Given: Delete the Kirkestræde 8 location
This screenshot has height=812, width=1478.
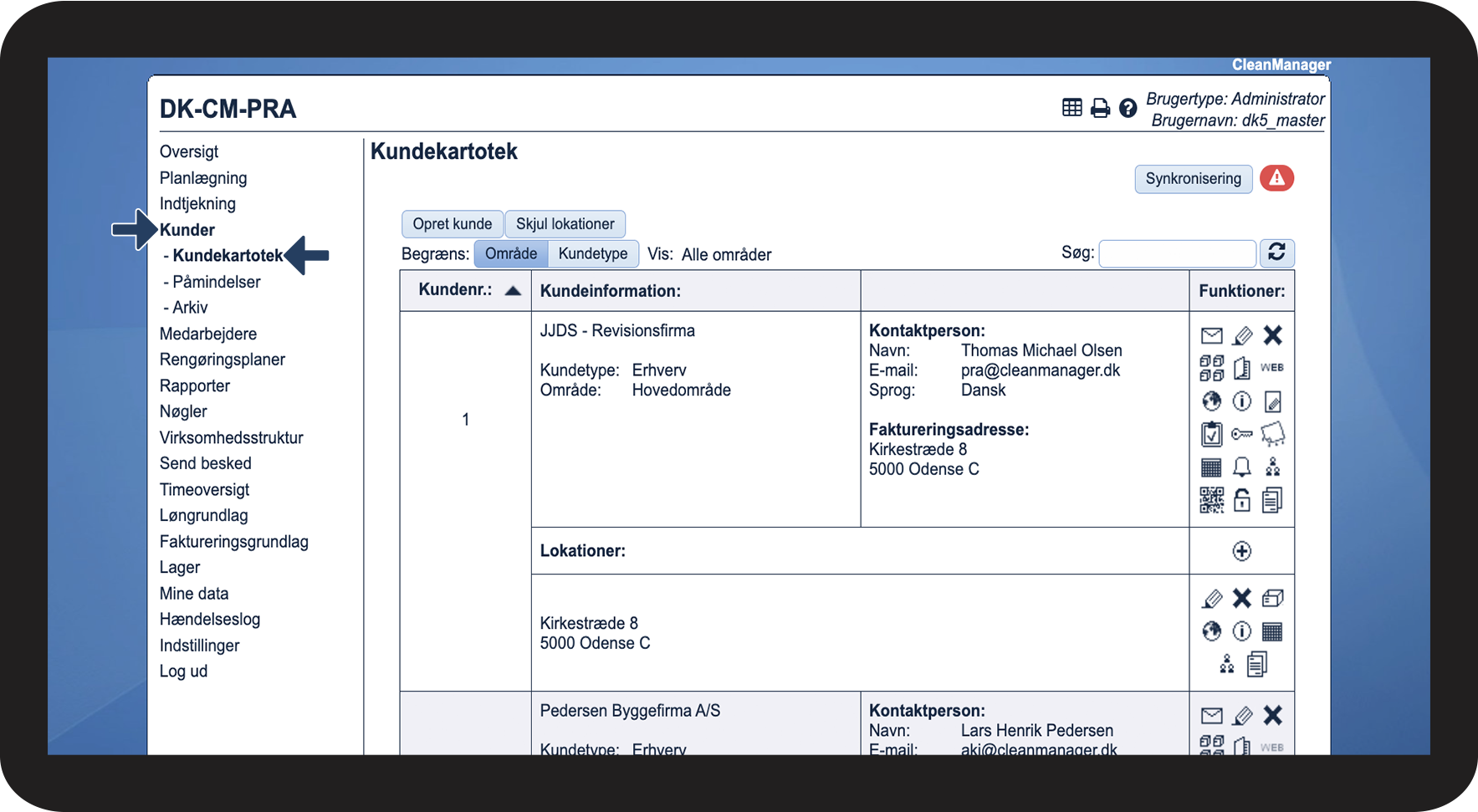Looking at the screenshot, I should coord(1242,598).
